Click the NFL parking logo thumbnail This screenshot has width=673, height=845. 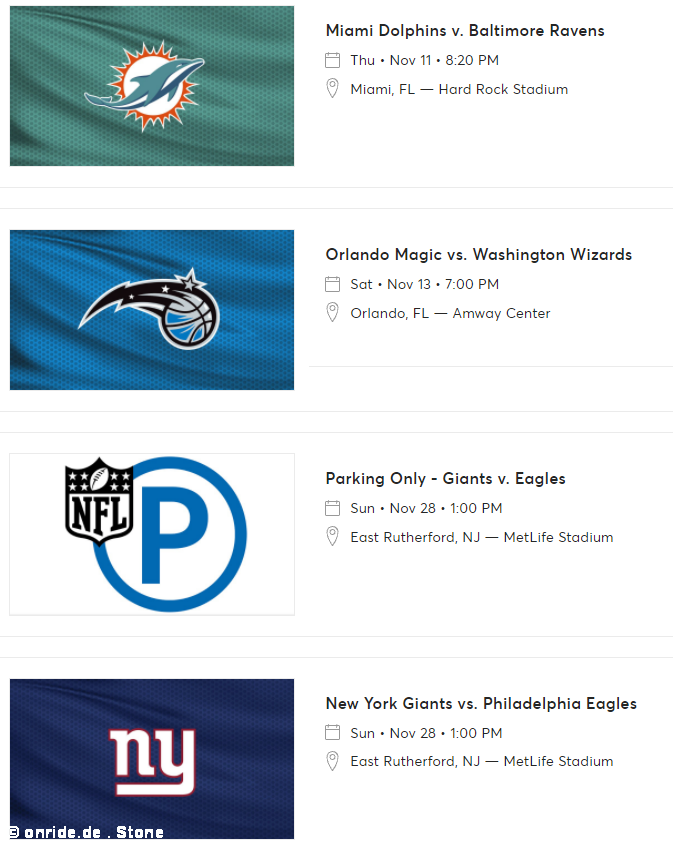click(152, 534)
